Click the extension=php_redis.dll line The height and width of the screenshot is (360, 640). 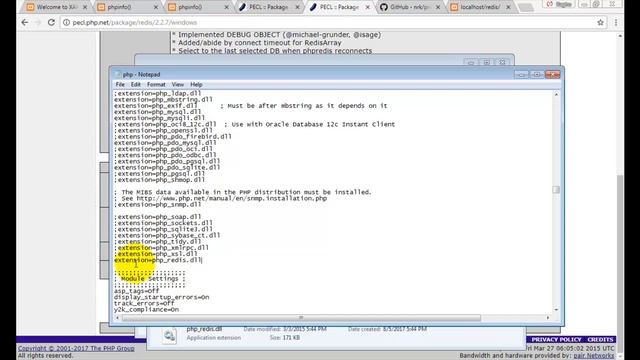[x=158, y=260]
